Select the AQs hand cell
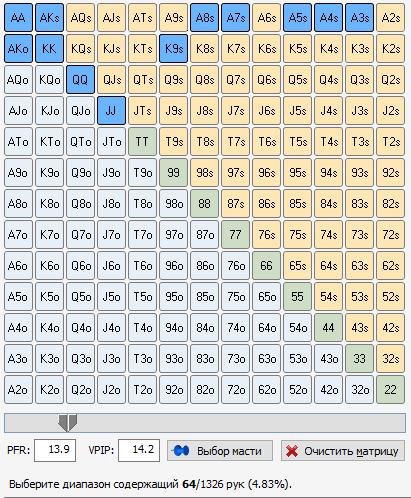411x498 pixels. [x=80, y=18]
